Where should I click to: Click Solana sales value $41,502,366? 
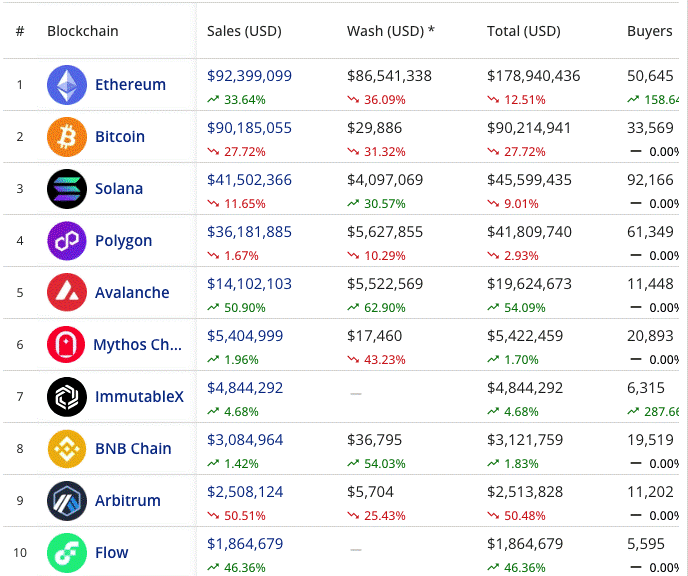(249, 180)
